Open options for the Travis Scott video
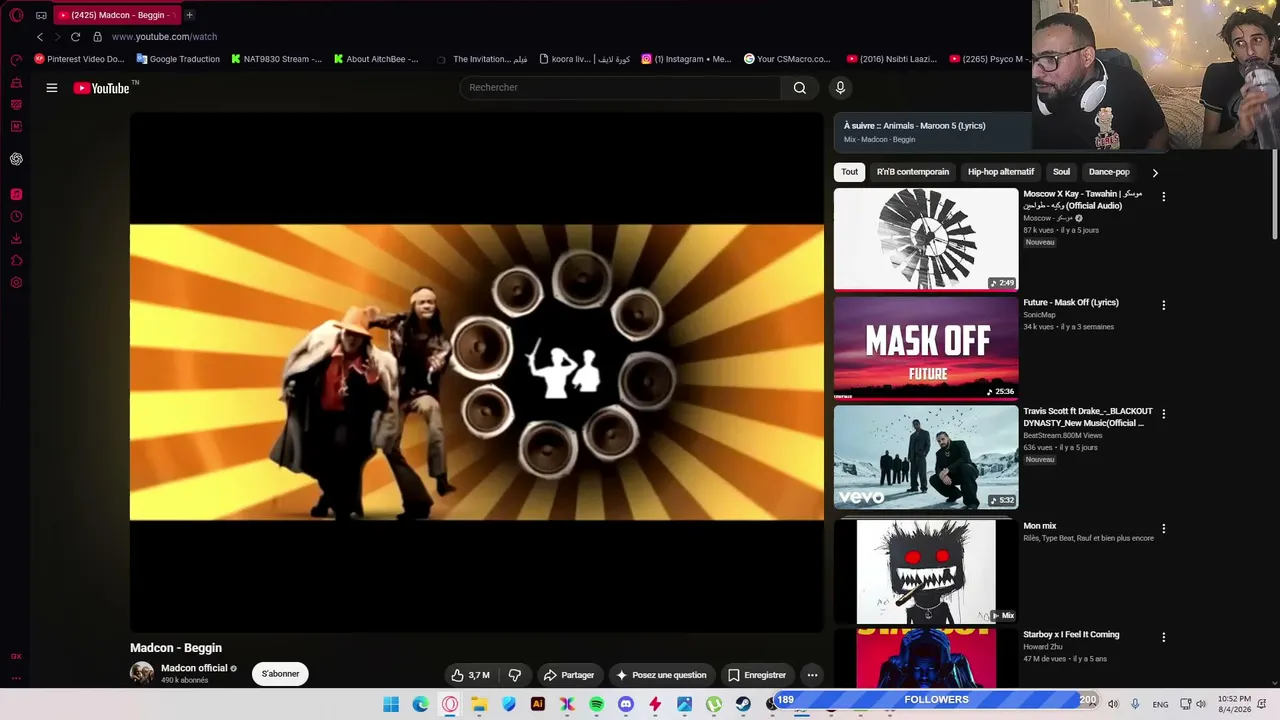 coord(1163,414)
